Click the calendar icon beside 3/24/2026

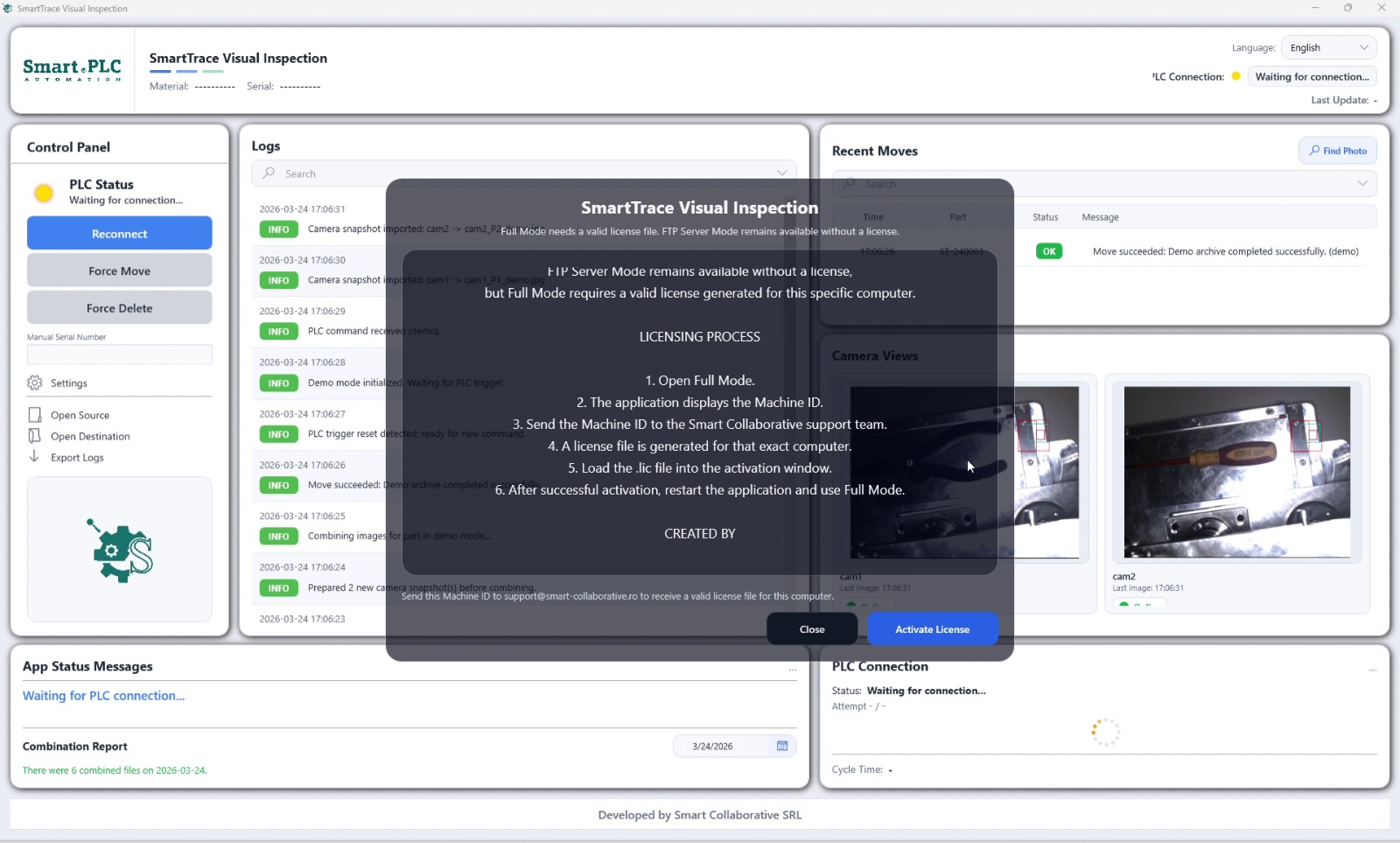tap(782, 746)
